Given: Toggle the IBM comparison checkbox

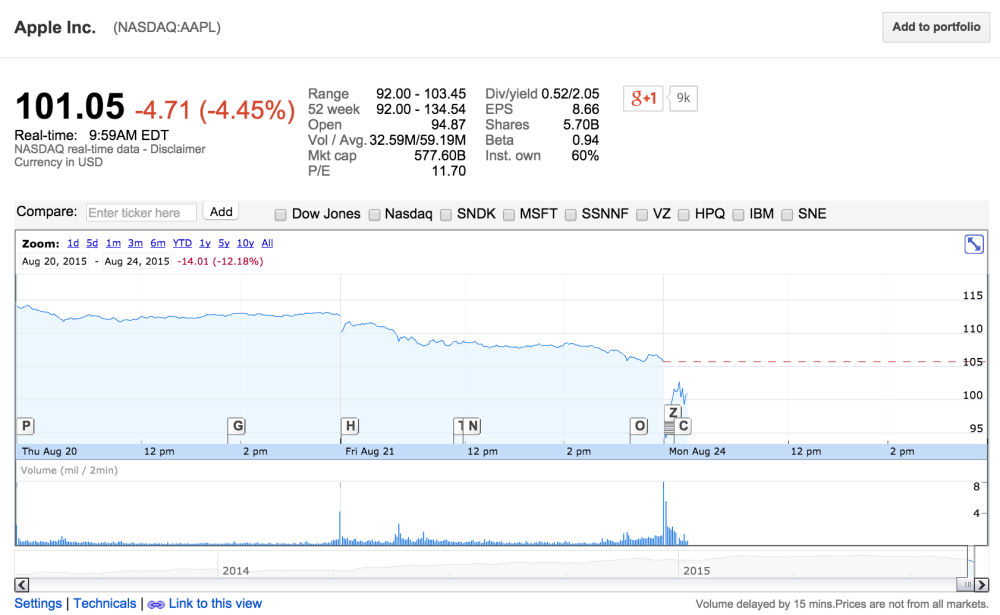Looking at the screenshot, I should 738,215.
